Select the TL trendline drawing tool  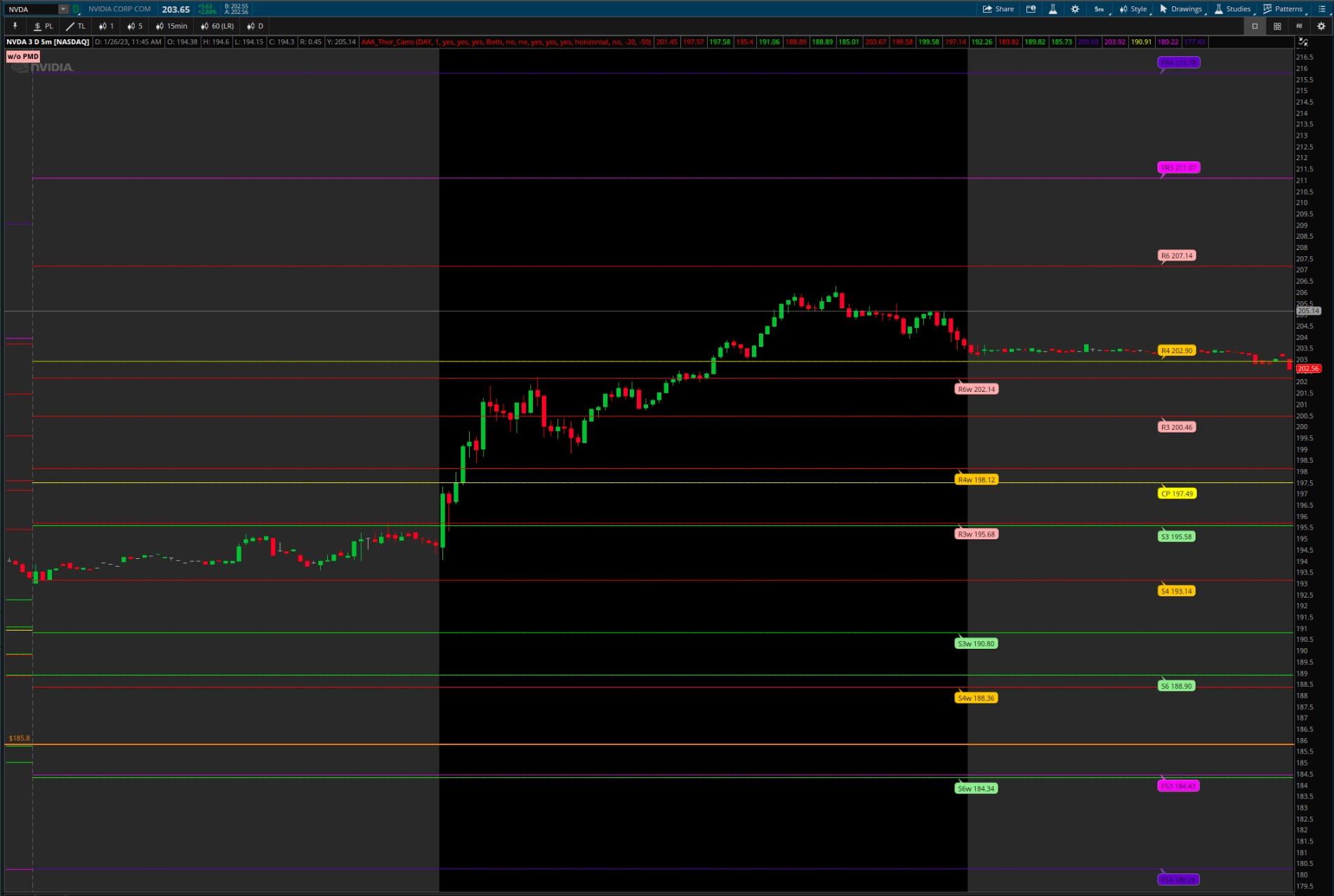click(x=76, y=26)
